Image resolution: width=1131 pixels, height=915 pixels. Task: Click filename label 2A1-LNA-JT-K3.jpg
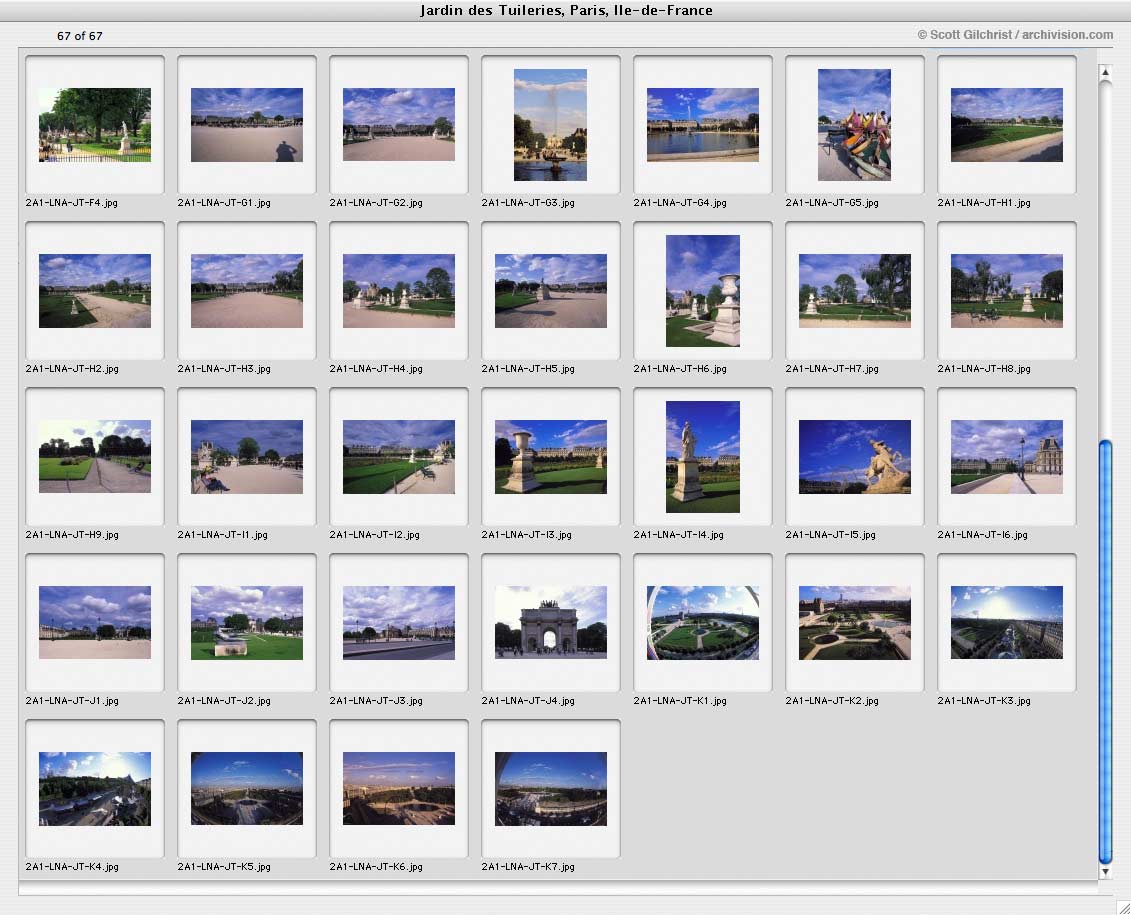[984, 701]
